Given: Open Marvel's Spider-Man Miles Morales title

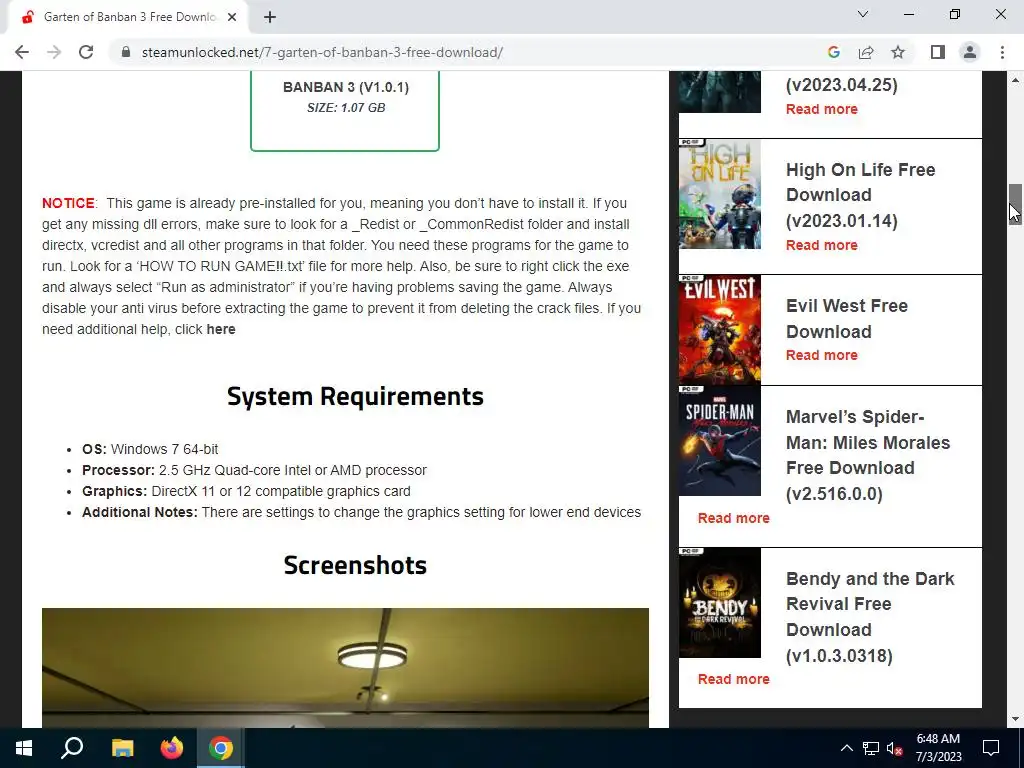Looking at the screenshot, I should click(867, 455).
